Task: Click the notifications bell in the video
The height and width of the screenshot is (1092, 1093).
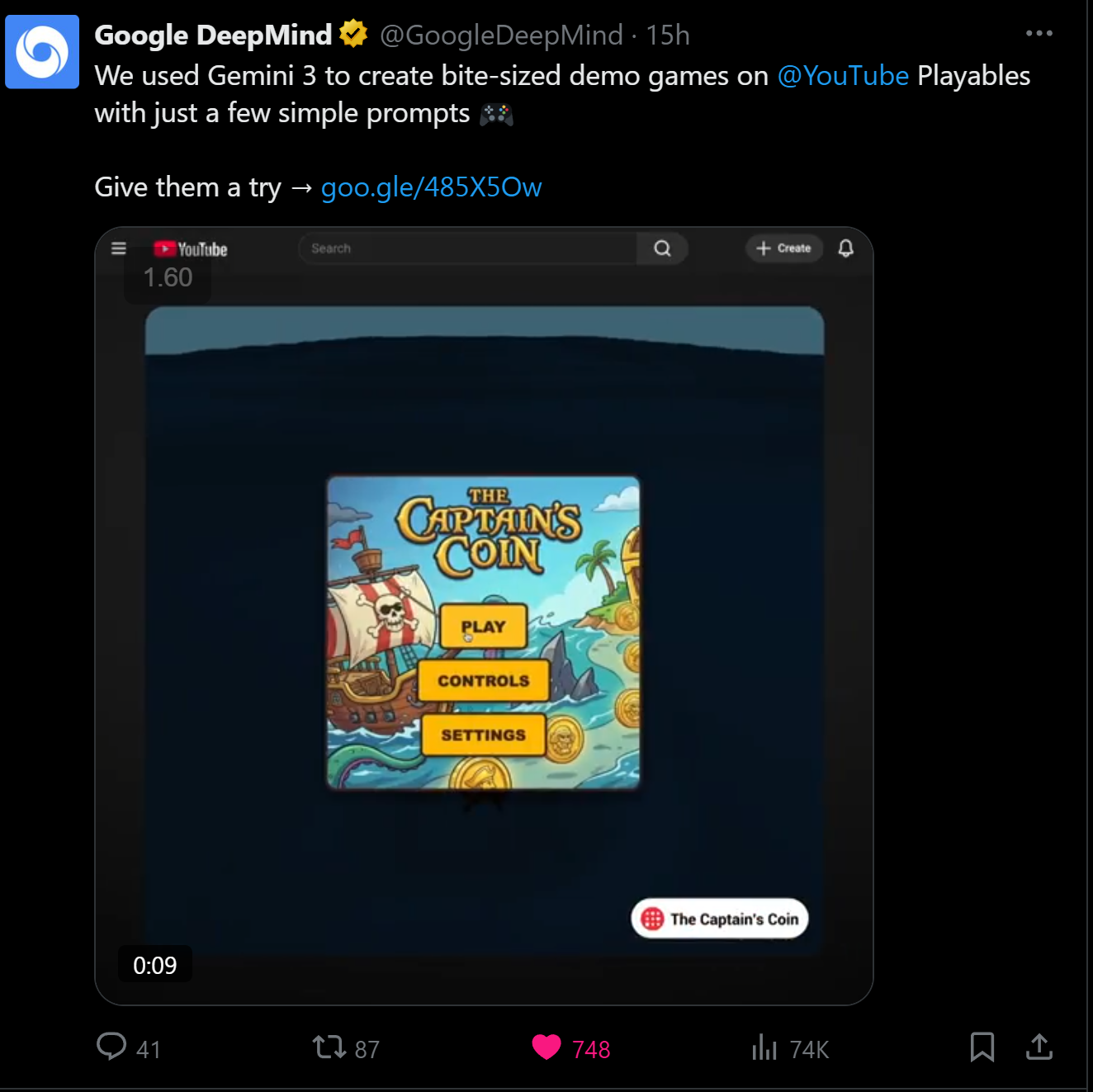Action: (845, 248)
